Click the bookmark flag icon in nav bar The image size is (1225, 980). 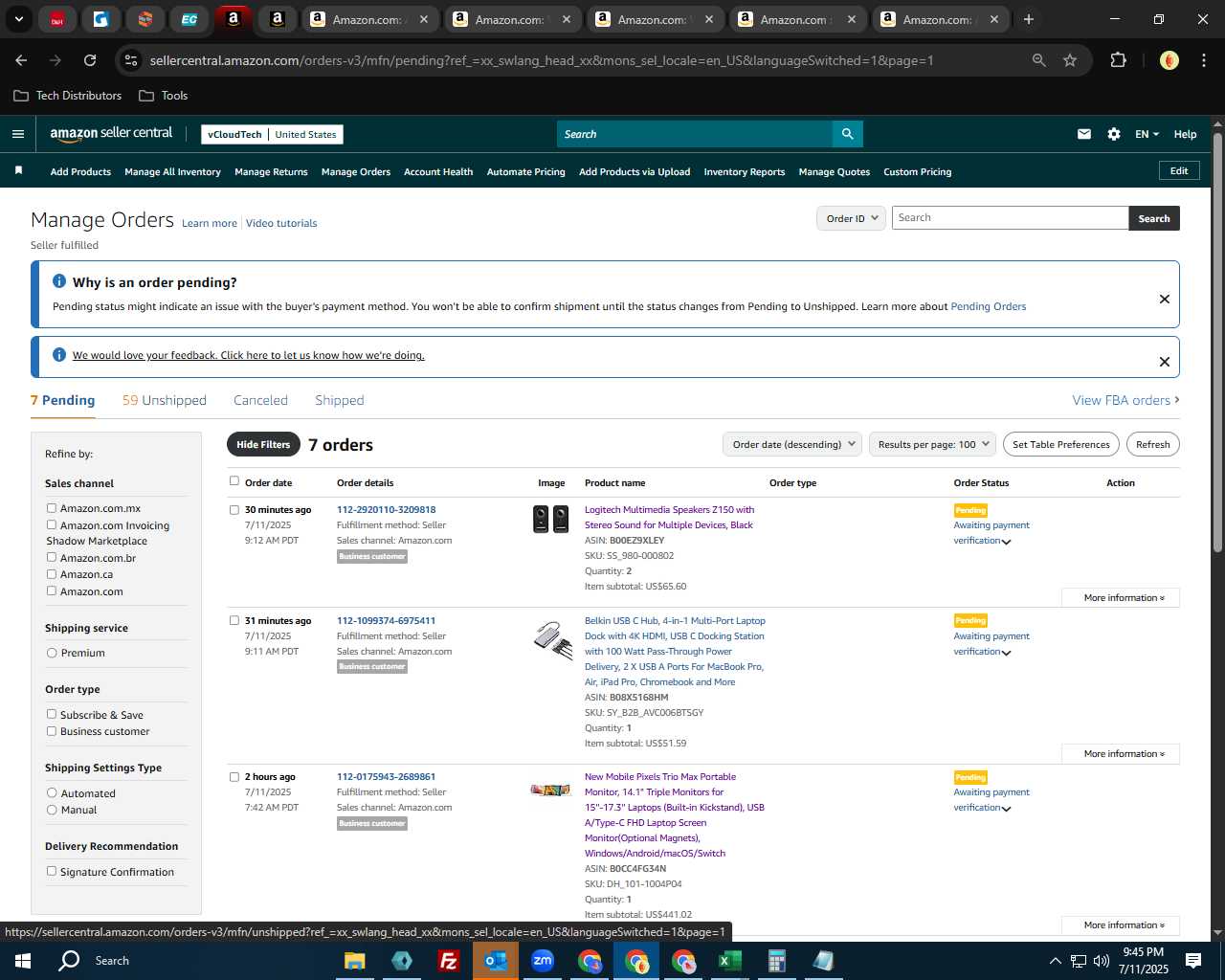[x=18, y=170]
